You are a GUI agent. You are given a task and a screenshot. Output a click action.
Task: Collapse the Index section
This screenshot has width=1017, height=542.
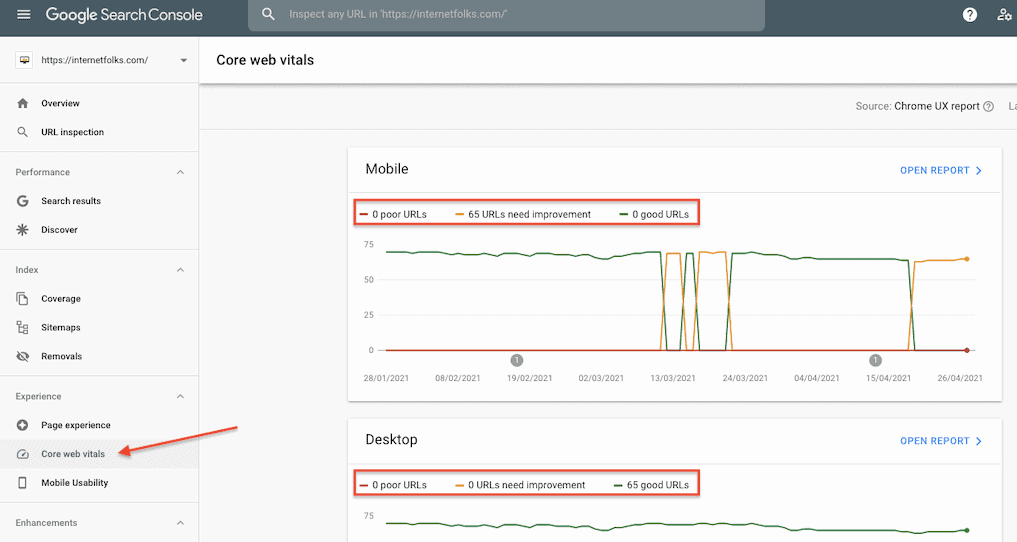(180, 270)
